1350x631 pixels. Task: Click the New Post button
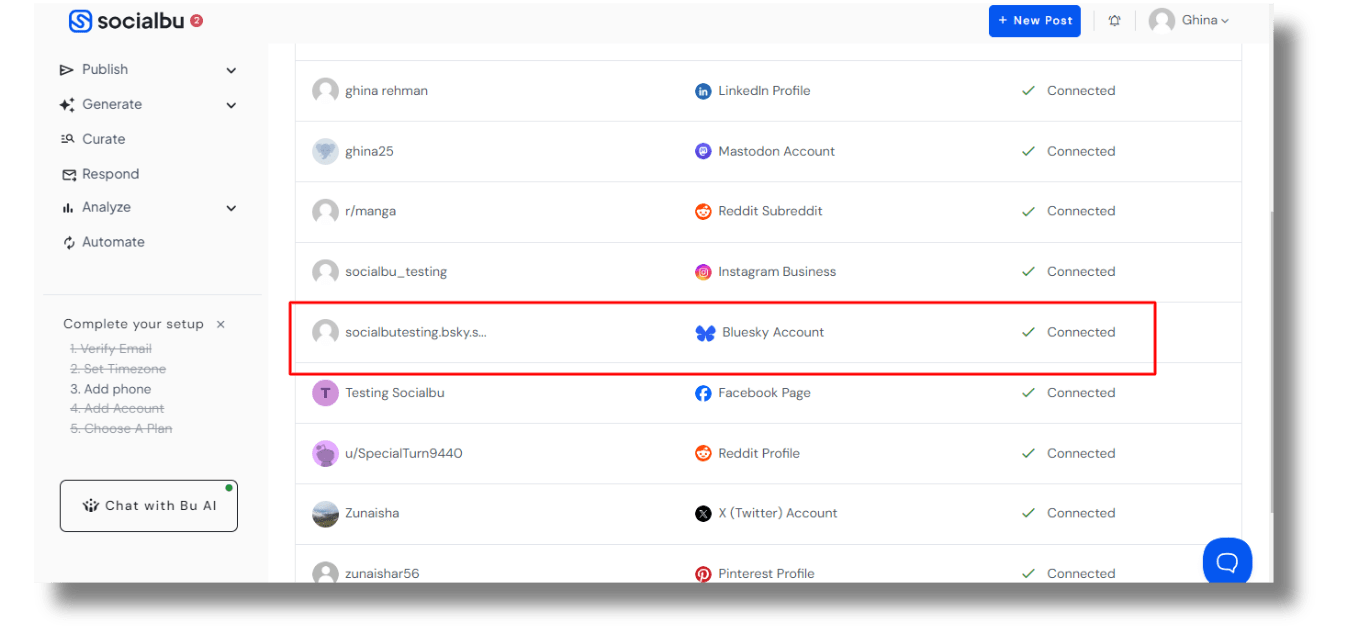coord(1034,21)
